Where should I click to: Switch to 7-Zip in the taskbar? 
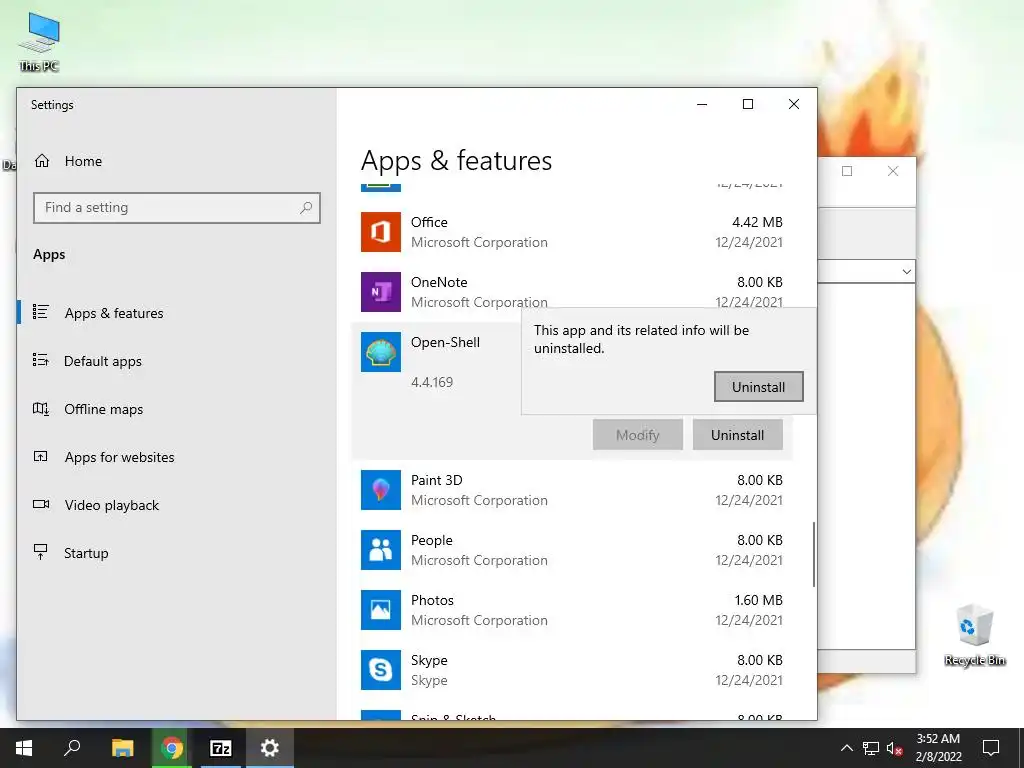pyautogui.click(x=221, y=748)
